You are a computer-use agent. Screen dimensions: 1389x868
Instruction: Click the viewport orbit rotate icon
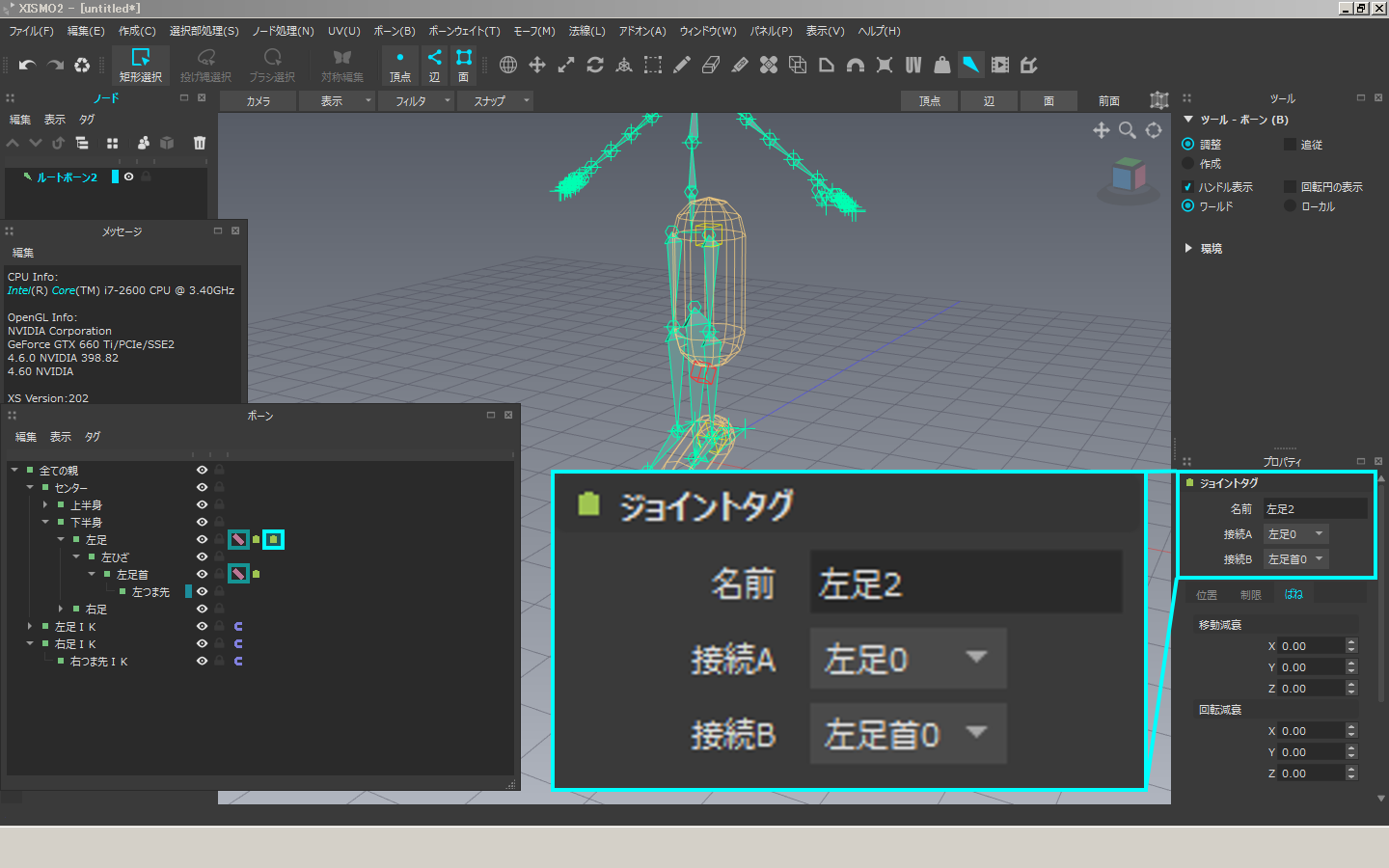(1154, 130)
